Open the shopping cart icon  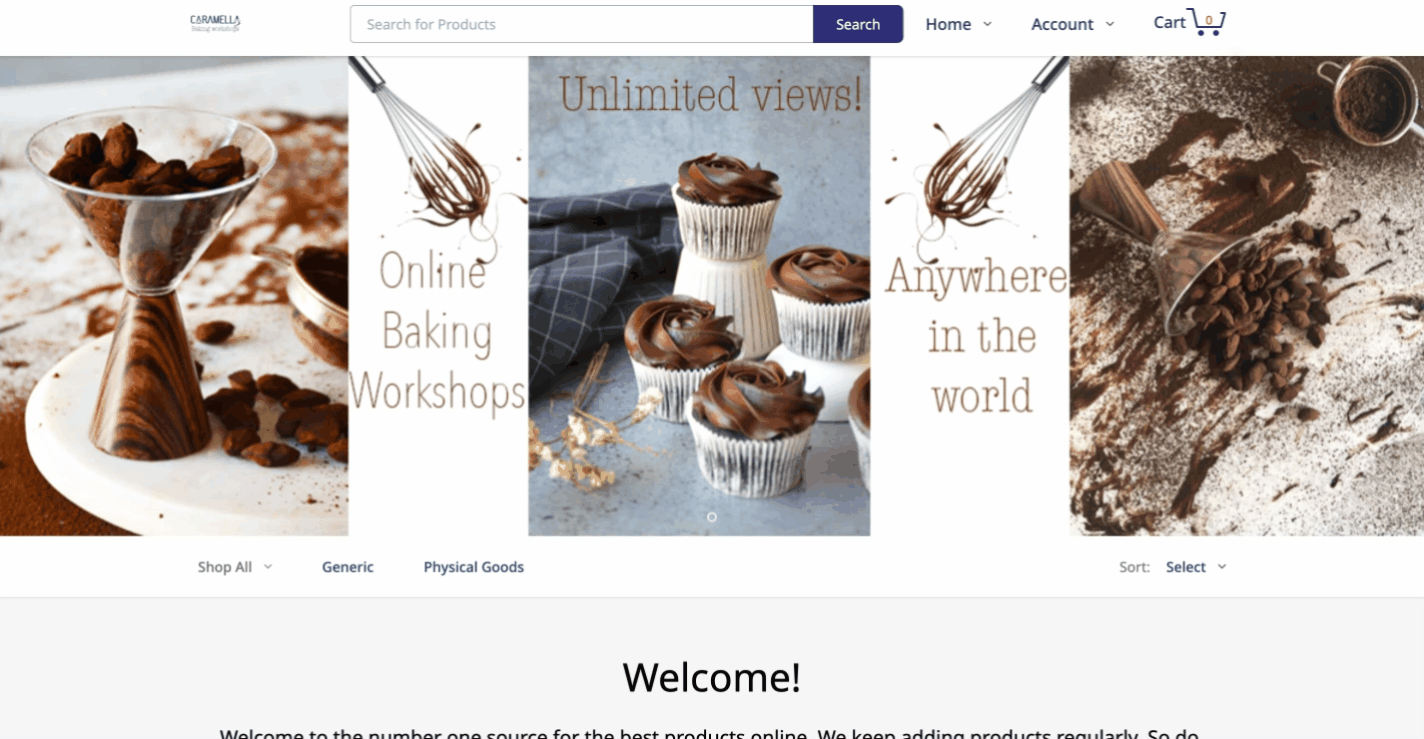coord(1208,22)
